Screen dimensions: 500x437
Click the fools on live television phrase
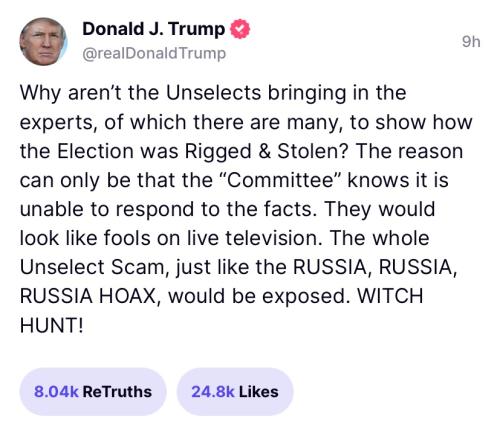coord(213,238)
